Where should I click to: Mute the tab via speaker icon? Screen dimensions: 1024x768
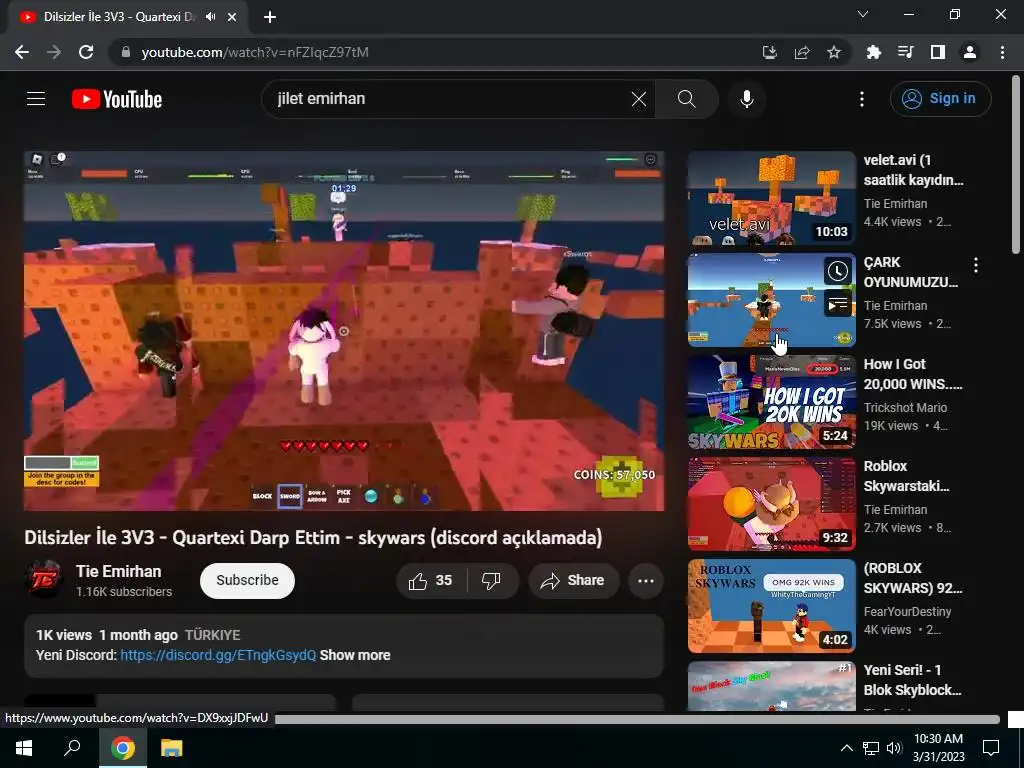coord(210,17)
